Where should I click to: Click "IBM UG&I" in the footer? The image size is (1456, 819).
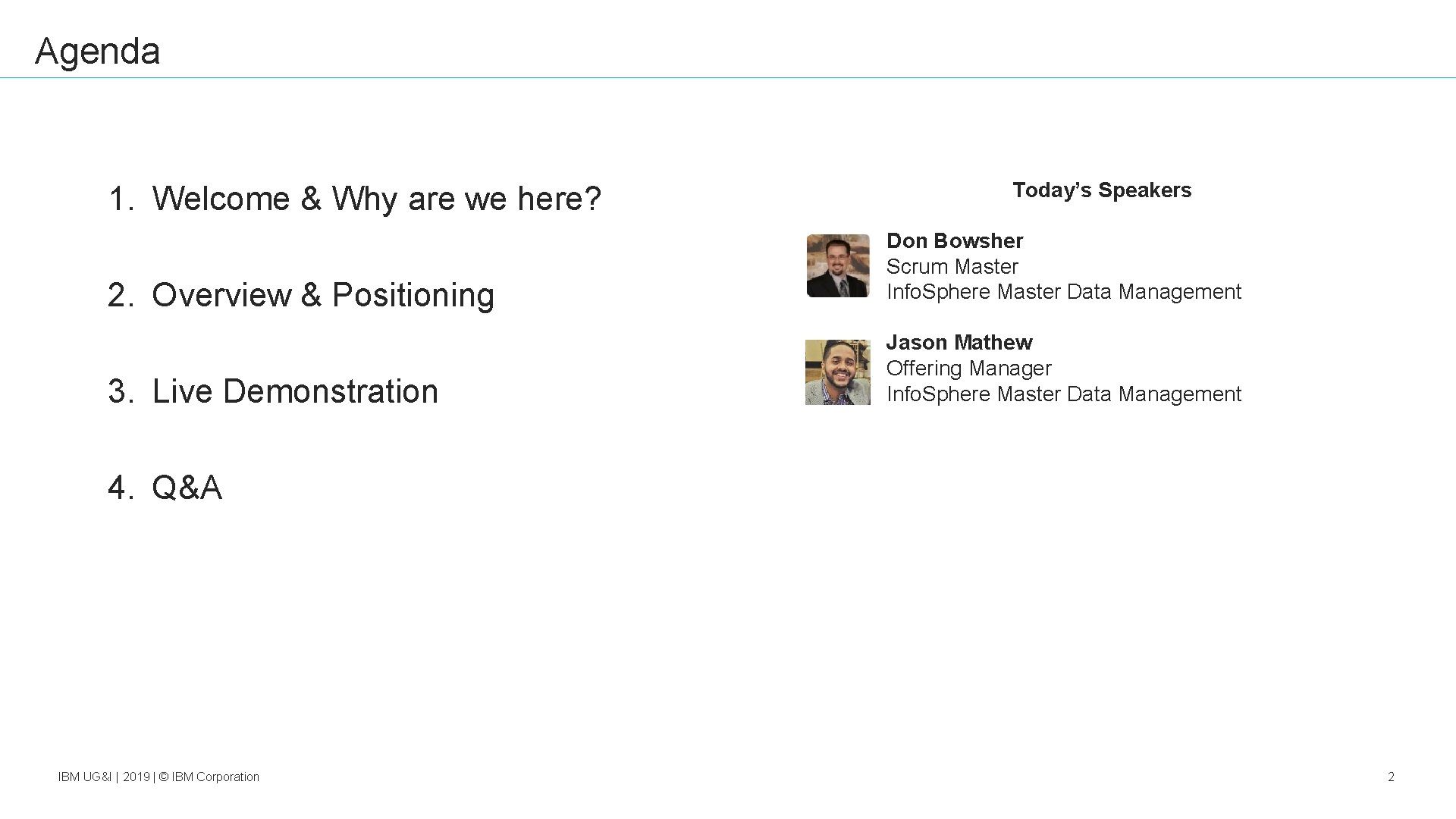(x=84, y=777)
